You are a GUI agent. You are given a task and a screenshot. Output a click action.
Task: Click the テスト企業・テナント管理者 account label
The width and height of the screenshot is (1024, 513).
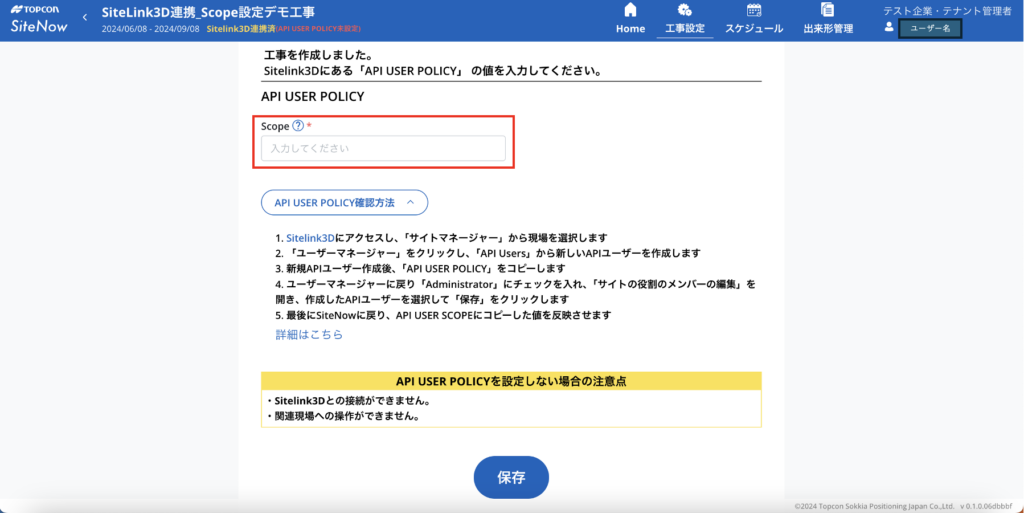[947, 10]
